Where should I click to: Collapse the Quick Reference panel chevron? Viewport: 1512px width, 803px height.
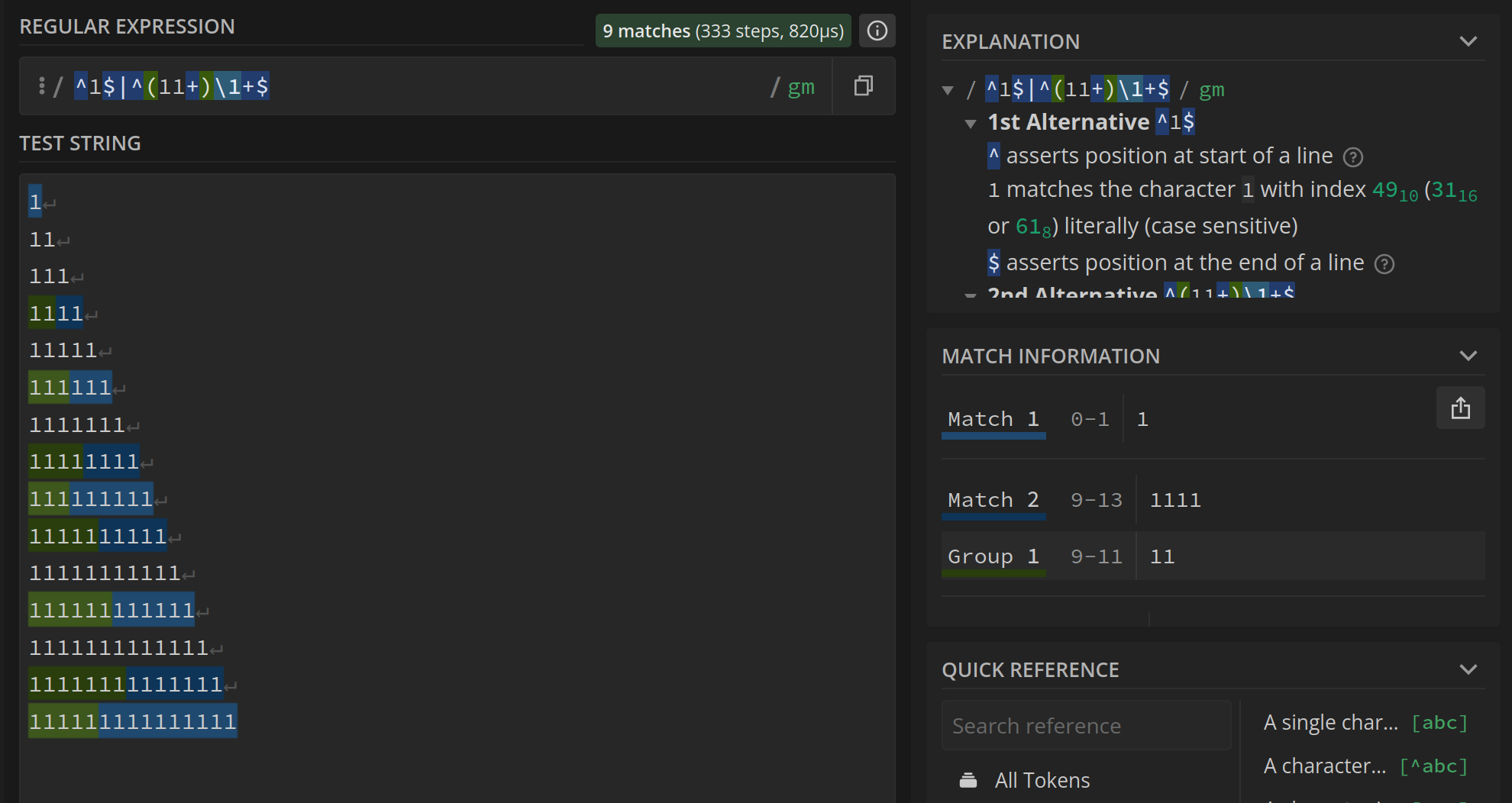pos(1468,669)
